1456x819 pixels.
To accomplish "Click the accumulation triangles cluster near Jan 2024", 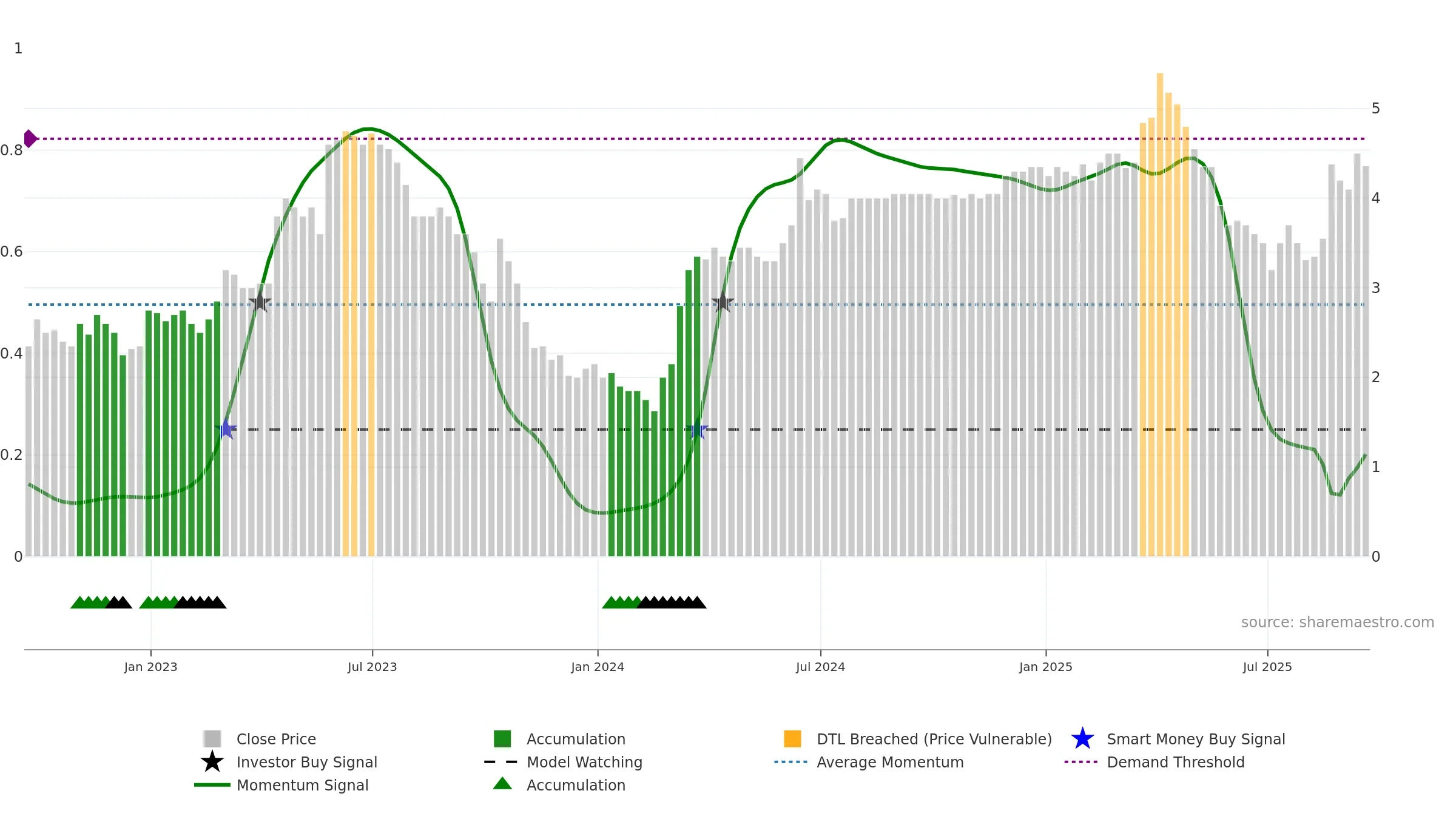I will pyautogui.click(x=654, y=602).
